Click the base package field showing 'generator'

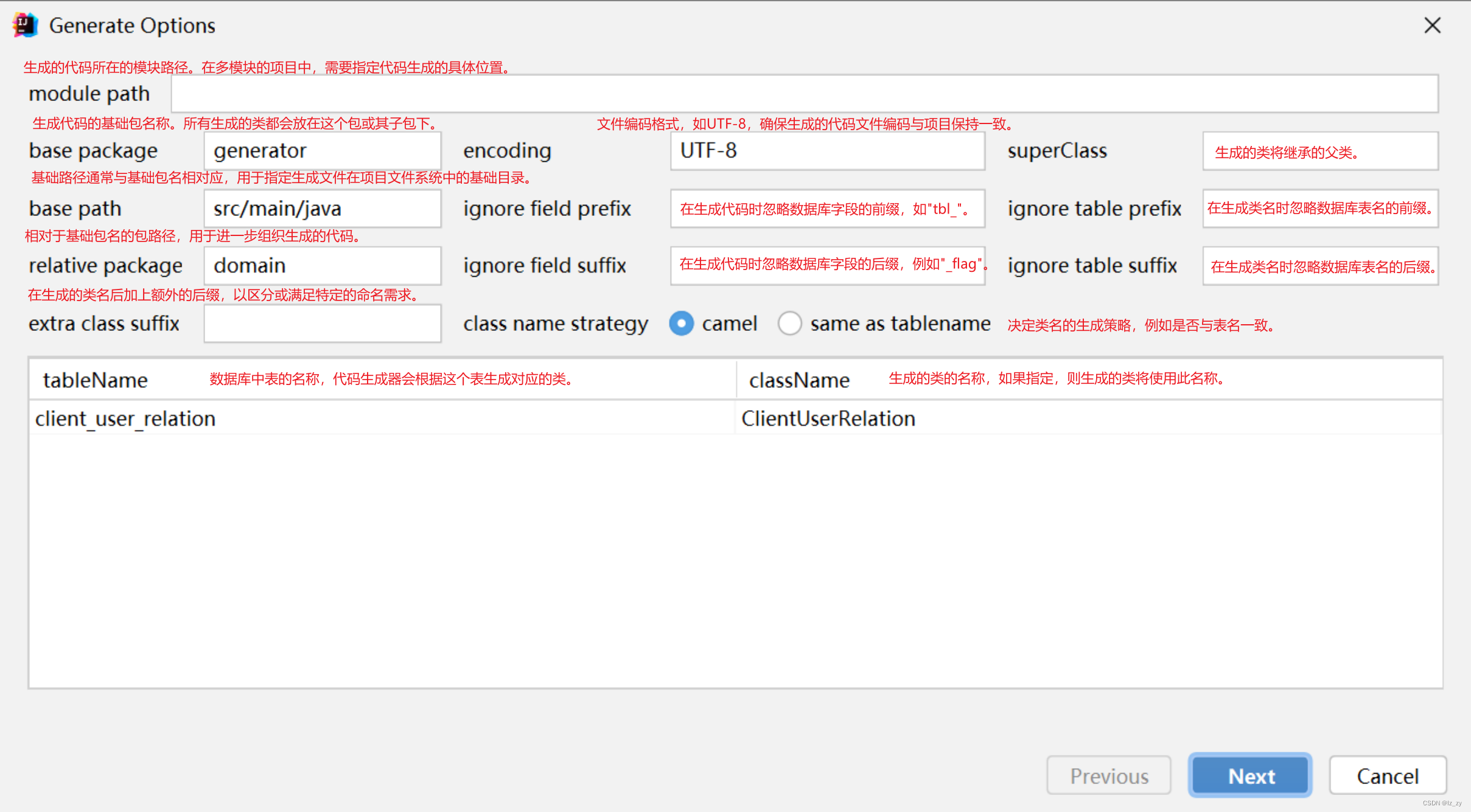322,150
